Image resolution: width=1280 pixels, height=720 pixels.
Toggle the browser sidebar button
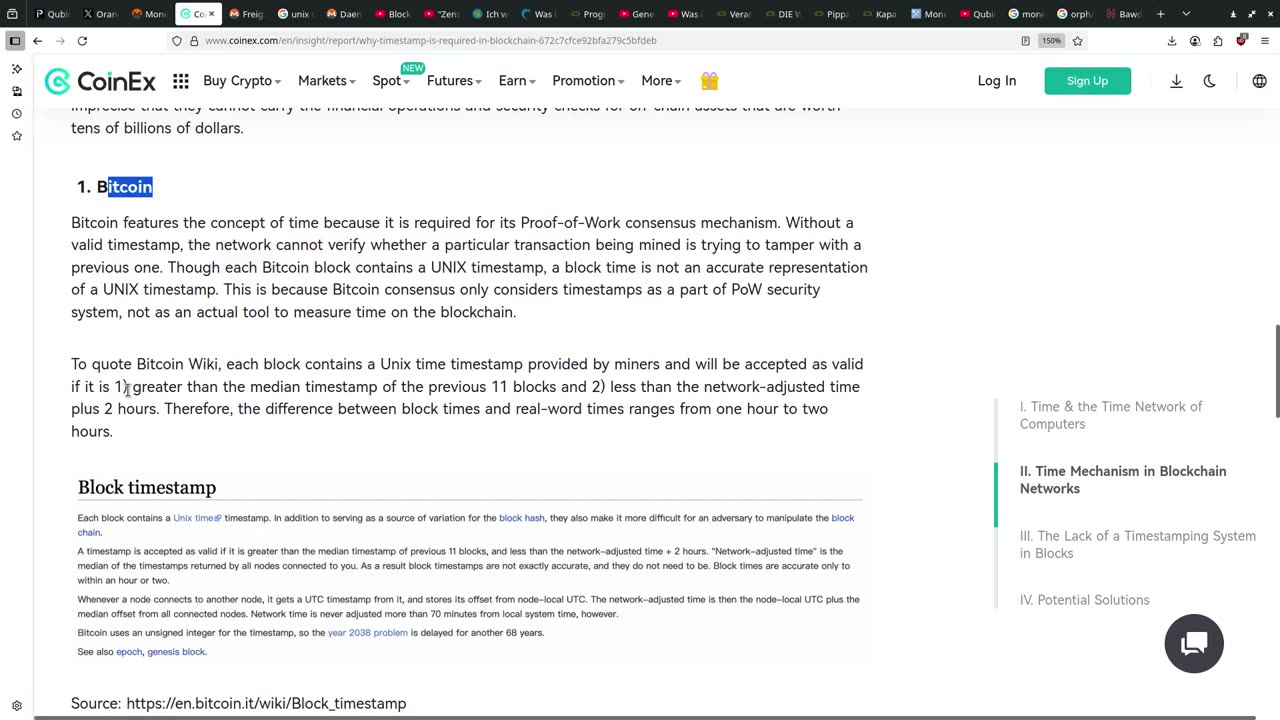(x=15, y=41)
